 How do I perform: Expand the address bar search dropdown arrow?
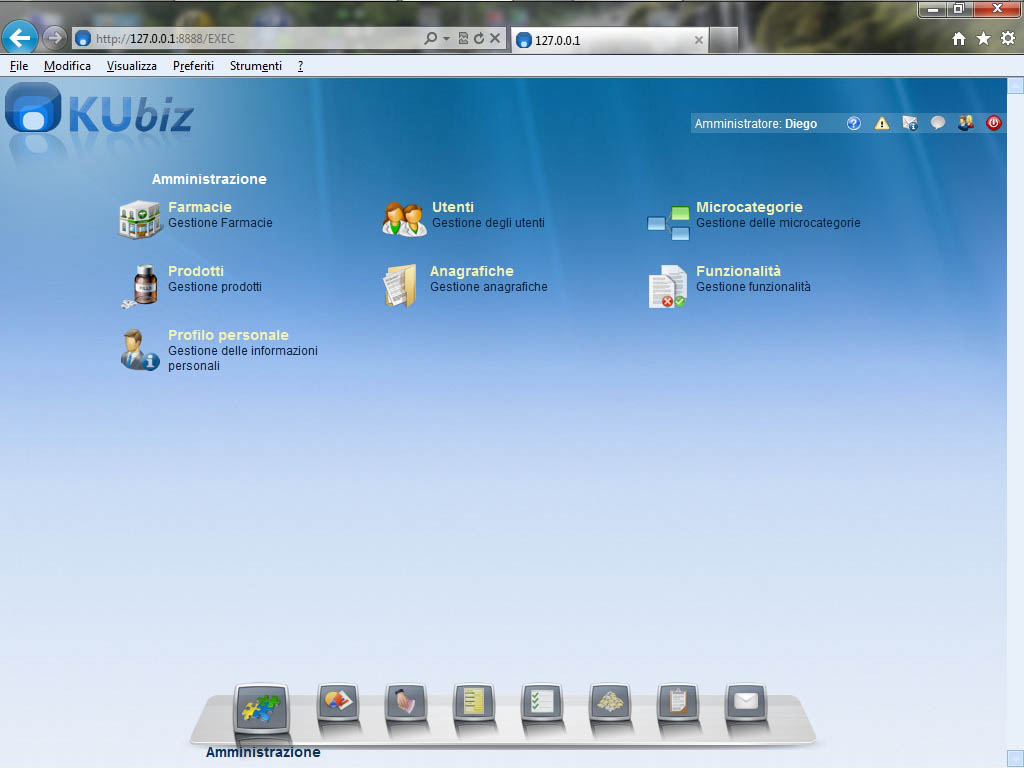446,39
